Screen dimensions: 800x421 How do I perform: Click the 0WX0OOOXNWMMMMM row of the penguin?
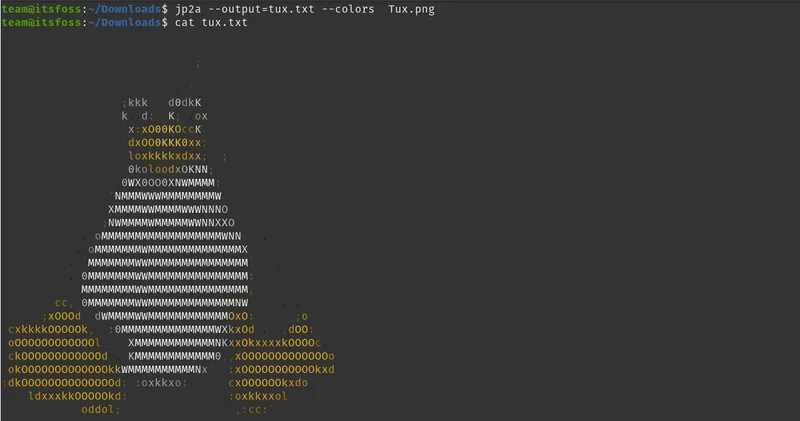pyautogui.click(x=168, y=183)
